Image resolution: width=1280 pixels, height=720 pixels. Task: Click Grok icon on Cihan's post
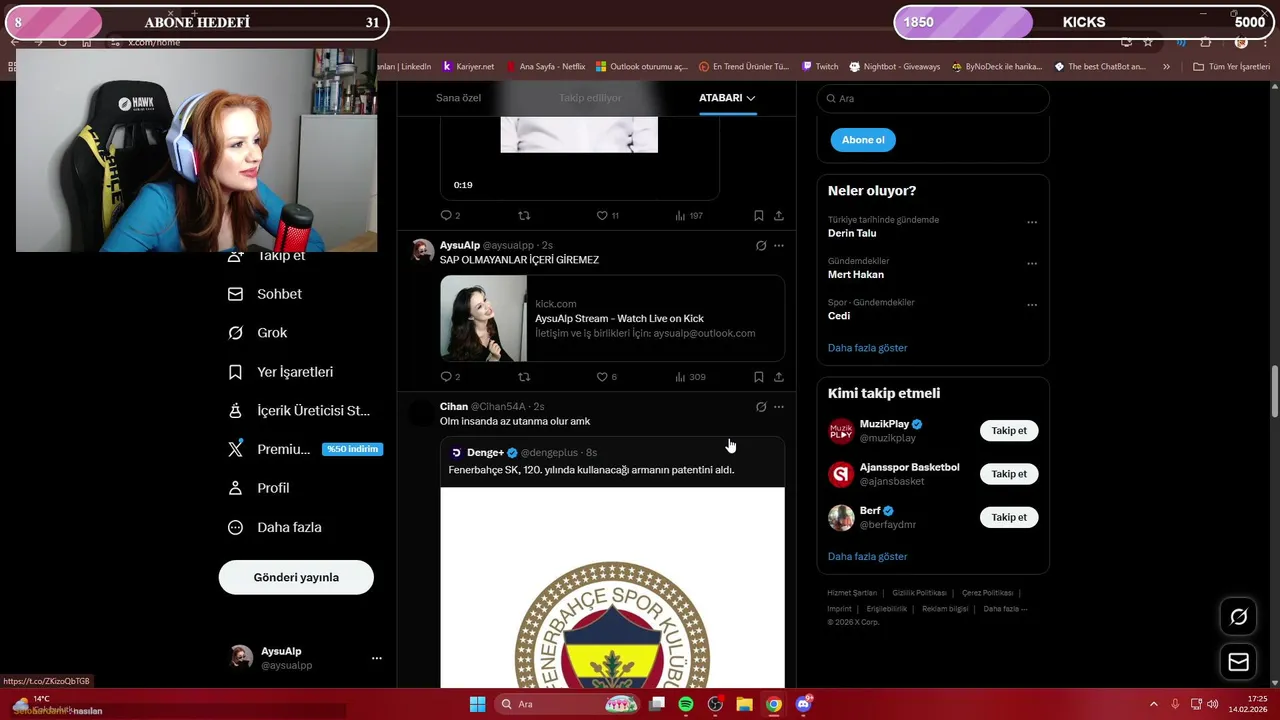761,407
